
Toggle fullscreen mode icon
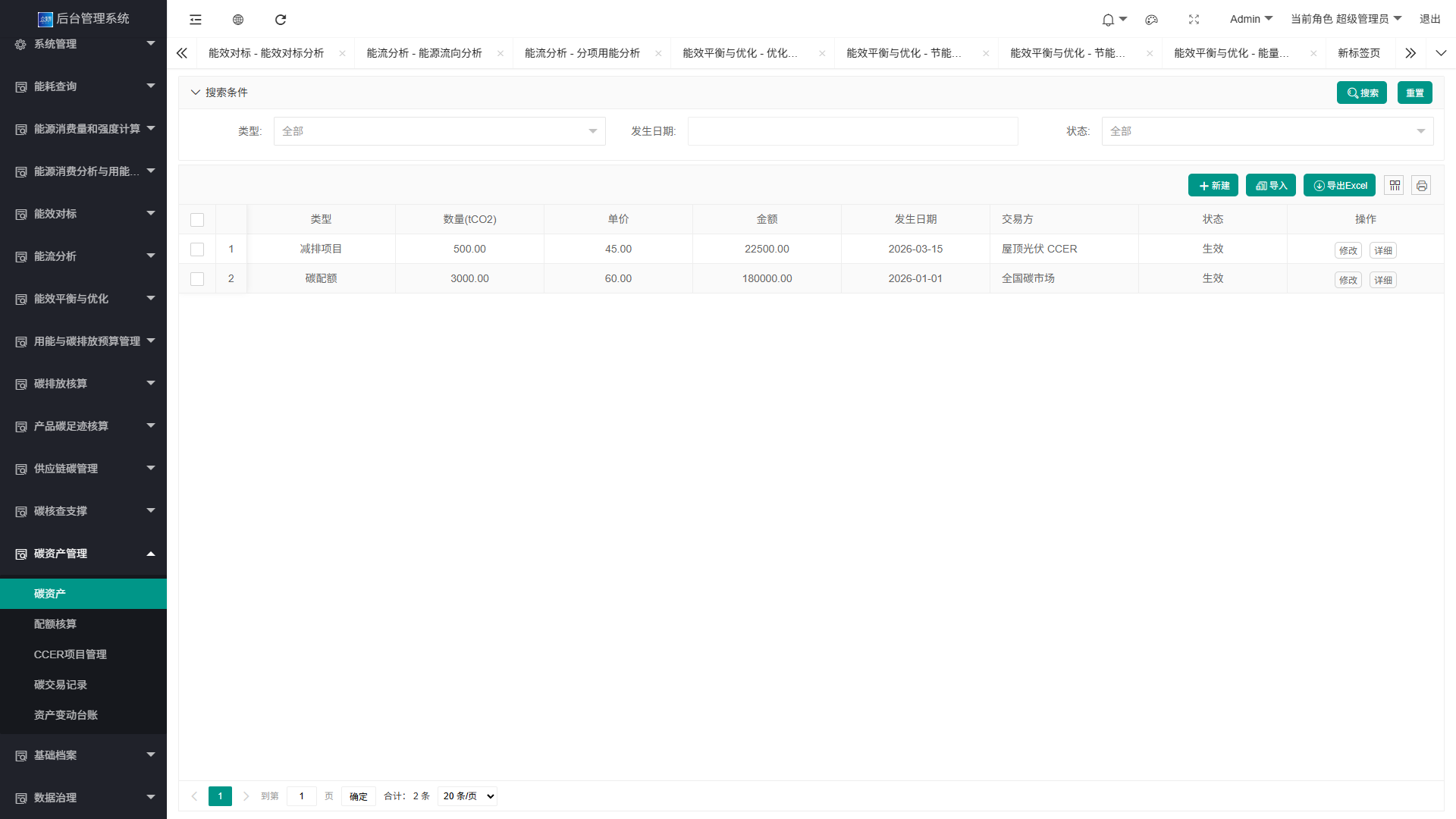coord(1194,20)
